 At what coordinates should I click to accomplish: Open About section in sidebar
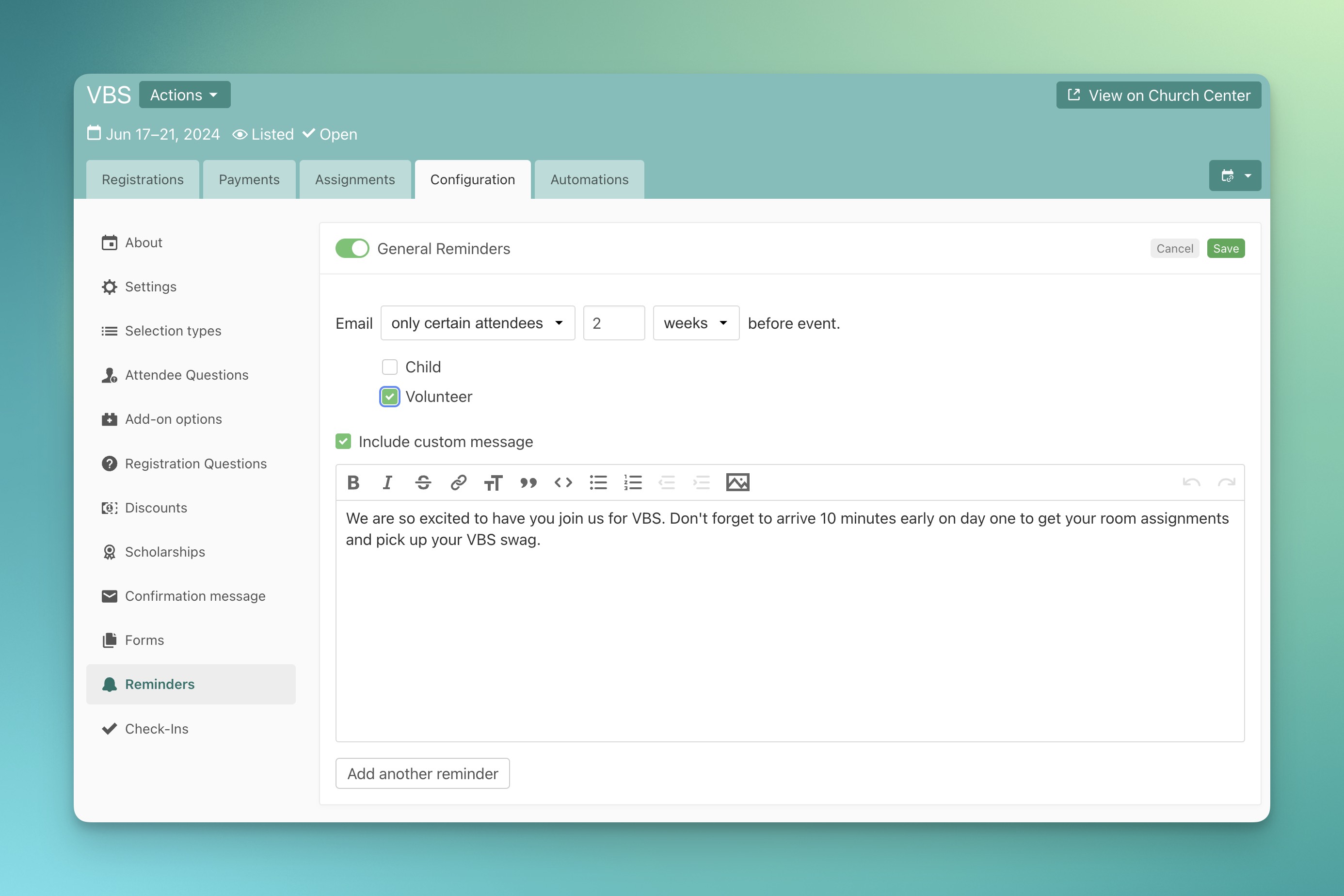click(x=191, y=243)
